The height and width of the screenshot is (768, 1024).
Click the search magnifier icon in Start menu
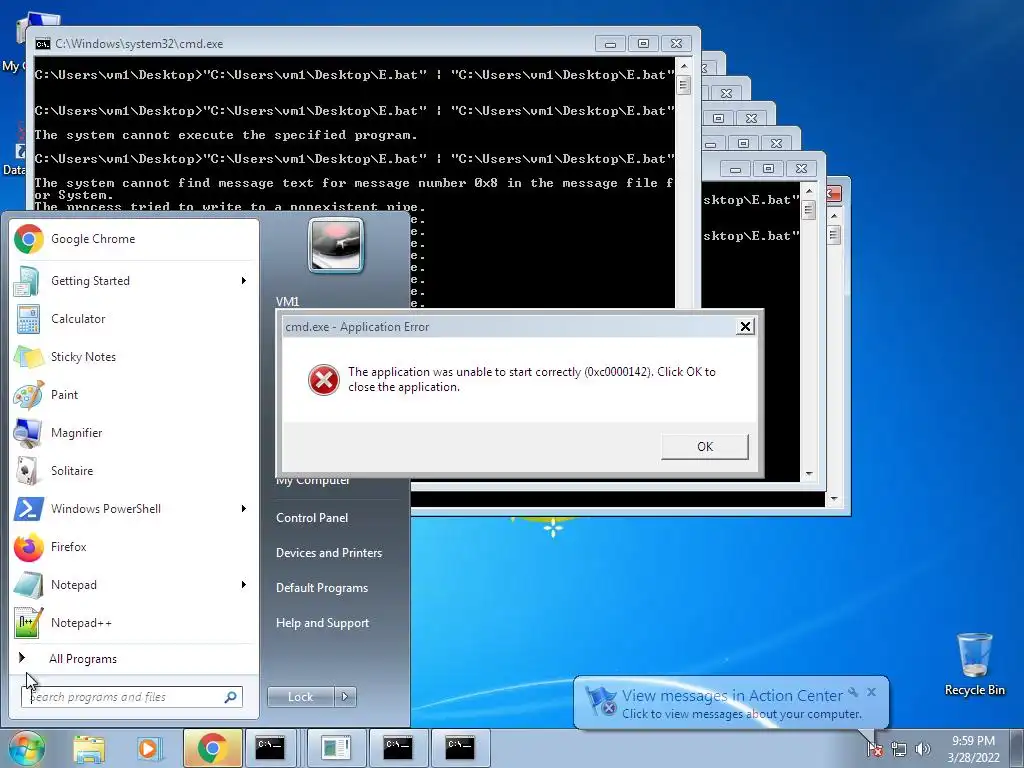231,697
